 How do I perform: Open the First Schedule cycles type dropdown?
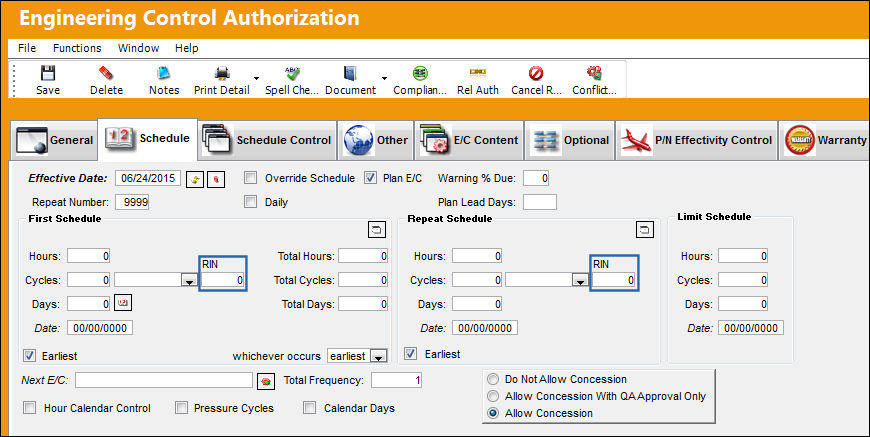(190, 281)
